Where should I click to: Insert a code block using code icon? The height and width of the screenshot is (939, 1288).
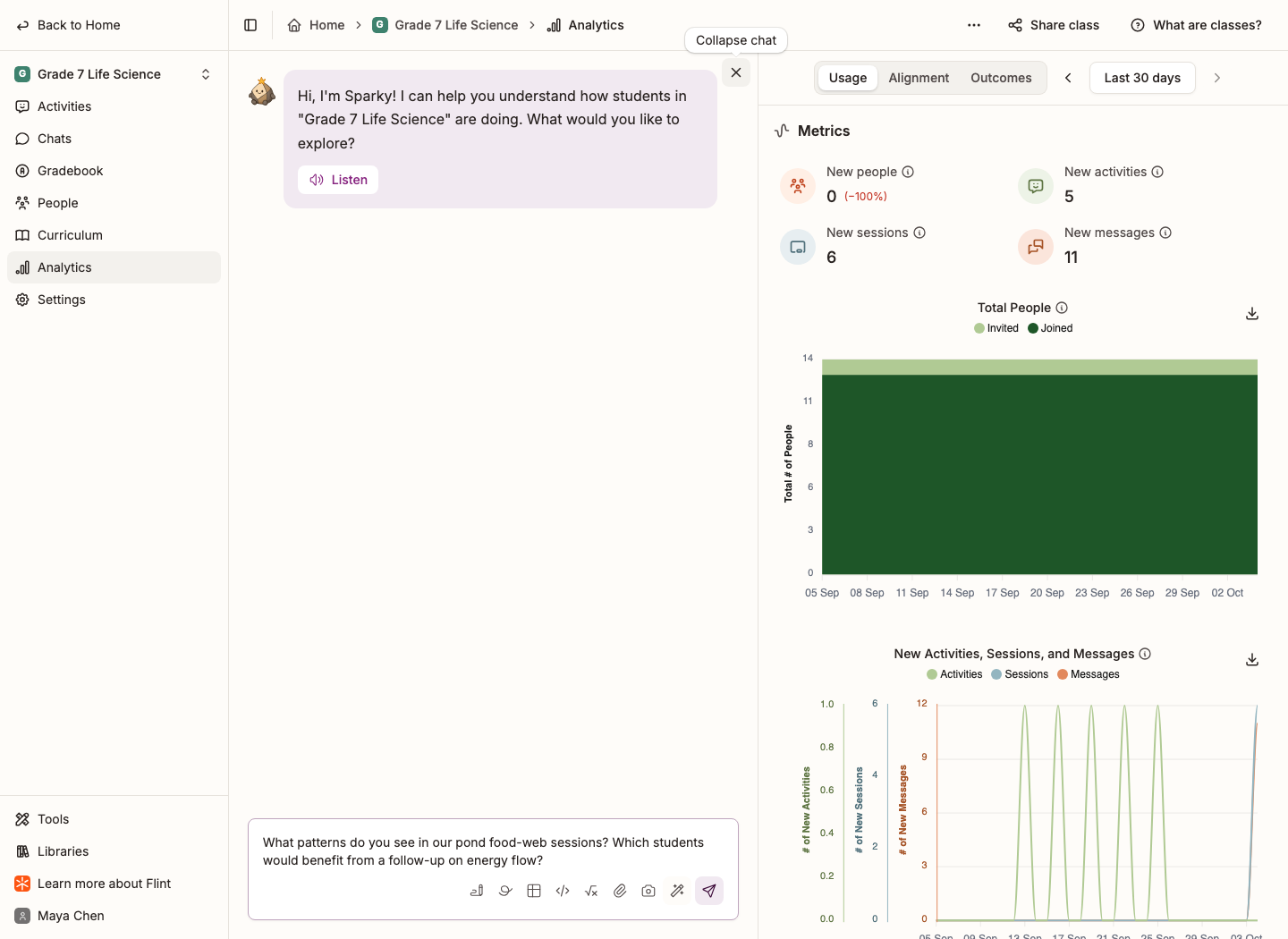coord(563,891)
